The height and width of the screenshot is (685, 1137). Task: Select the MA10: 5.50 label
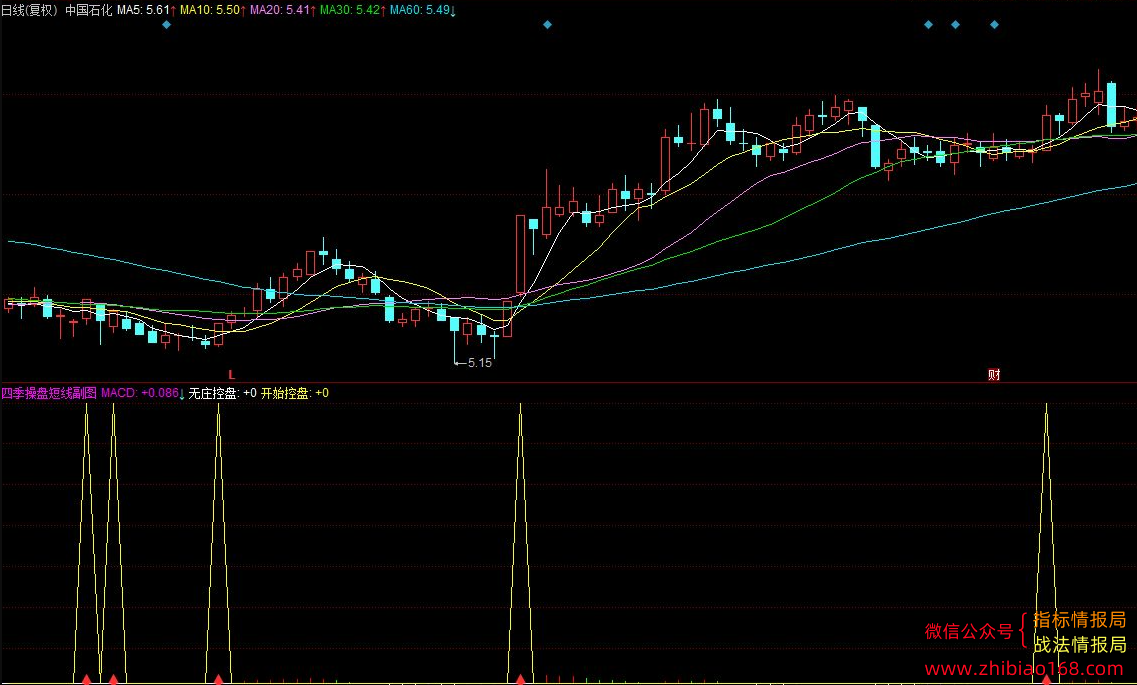click(x=212, y=10)
